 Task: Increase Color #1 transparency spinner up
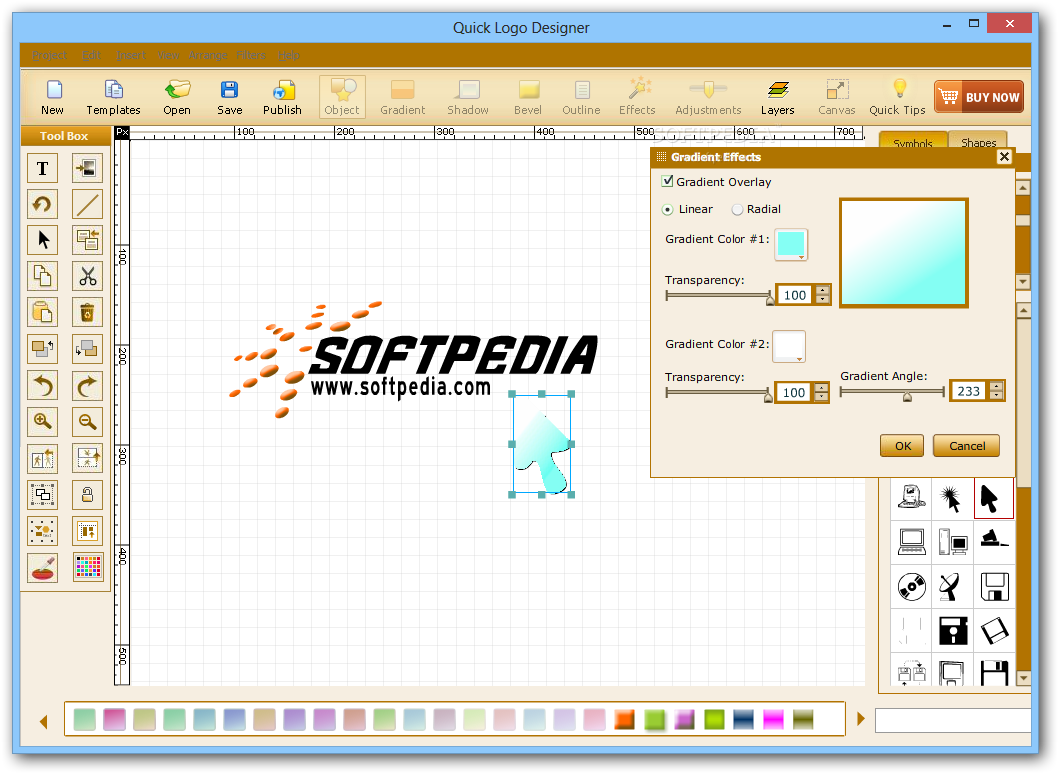pos(822,290)
